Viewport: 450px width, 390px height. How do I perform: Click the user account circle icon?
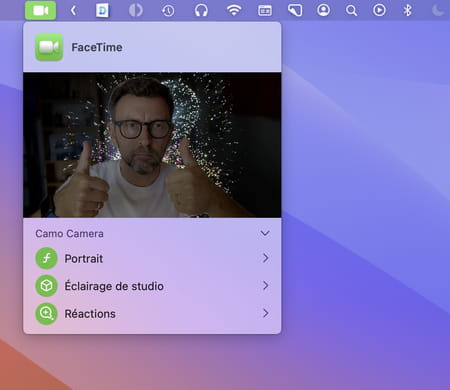pyautogui.click(x=323, y=10)
